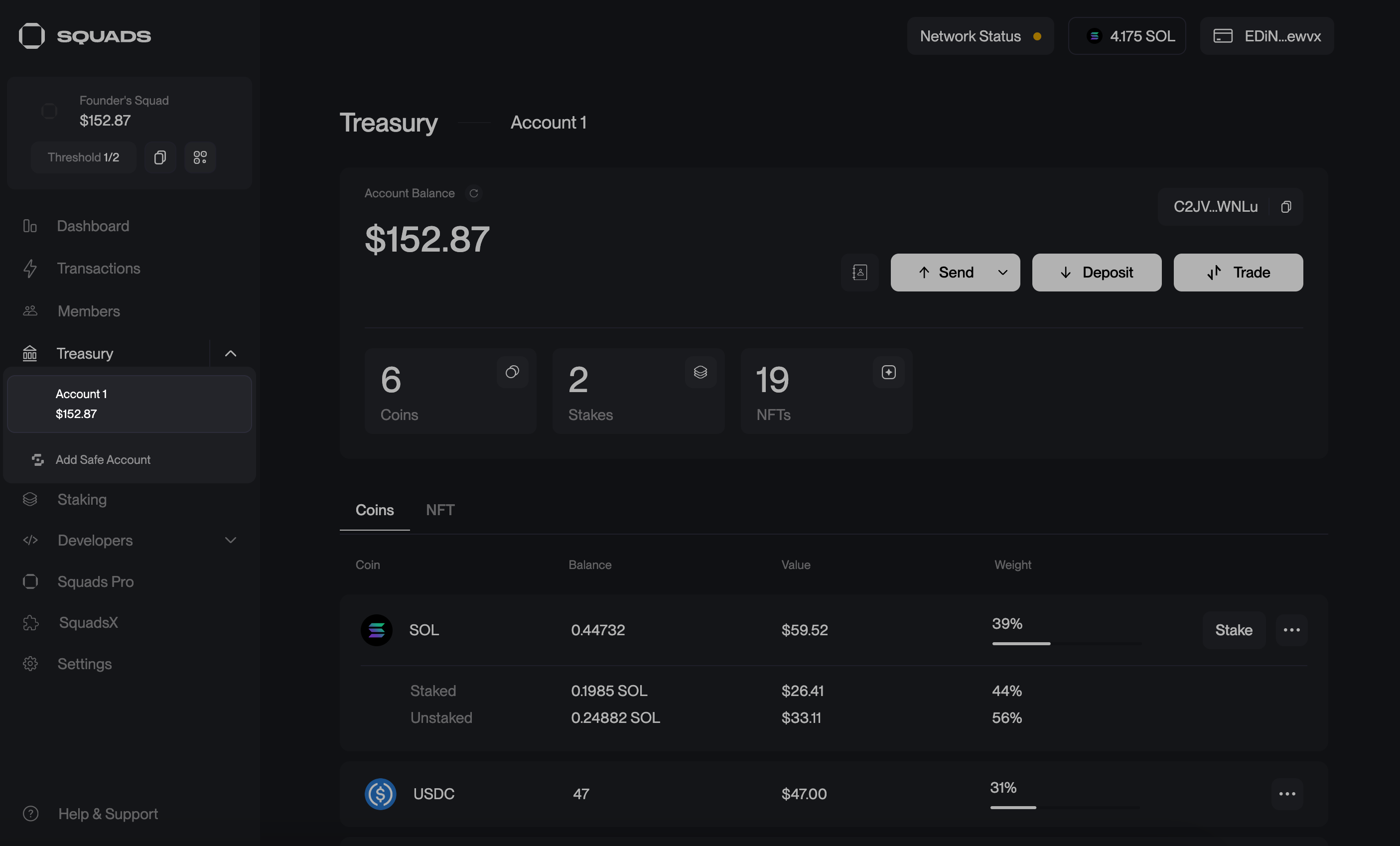The image size is (1400, 846).
Task: Click the Deposit button
Action: pyautogui.click(x=1096, y=273)
